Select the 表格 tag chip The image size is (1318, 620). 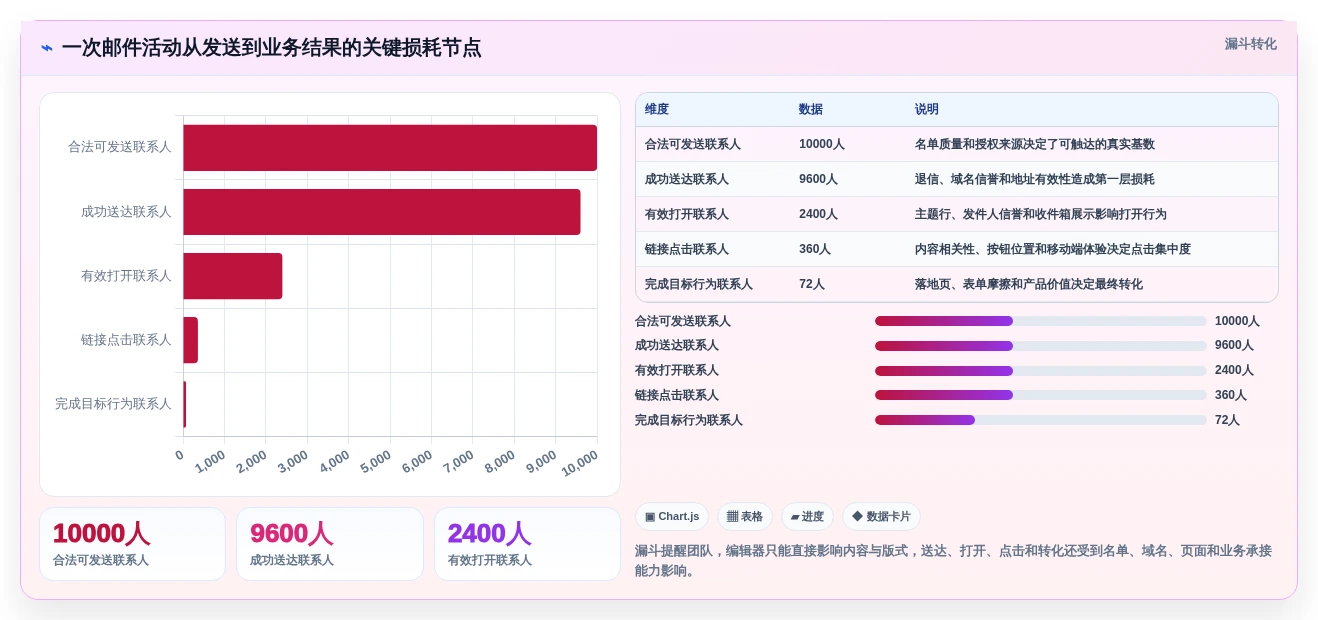(745, 517)
